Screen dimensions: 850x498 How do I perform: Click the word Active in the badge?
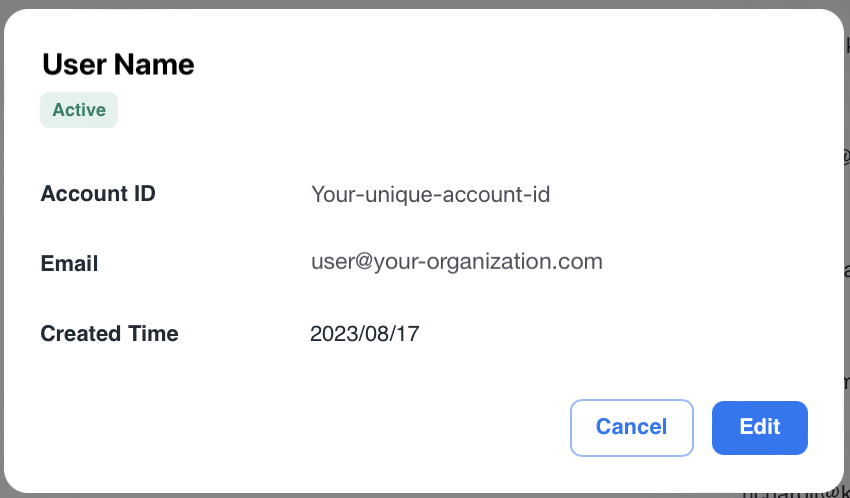[79, 110]
